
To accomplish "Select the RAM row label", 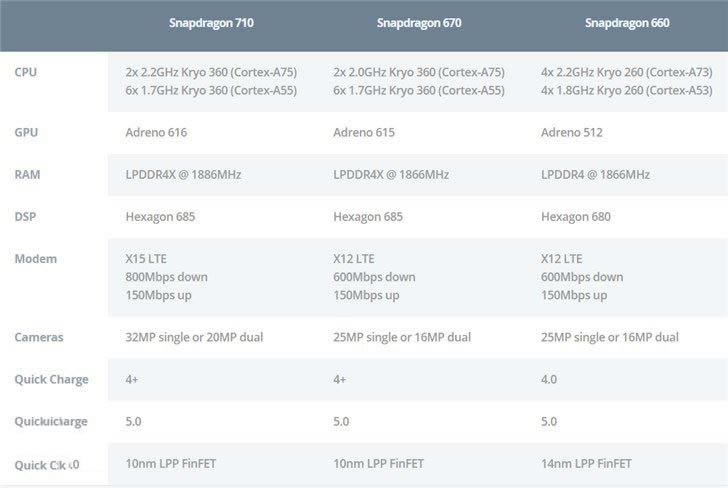I will (x=27, y=175).
